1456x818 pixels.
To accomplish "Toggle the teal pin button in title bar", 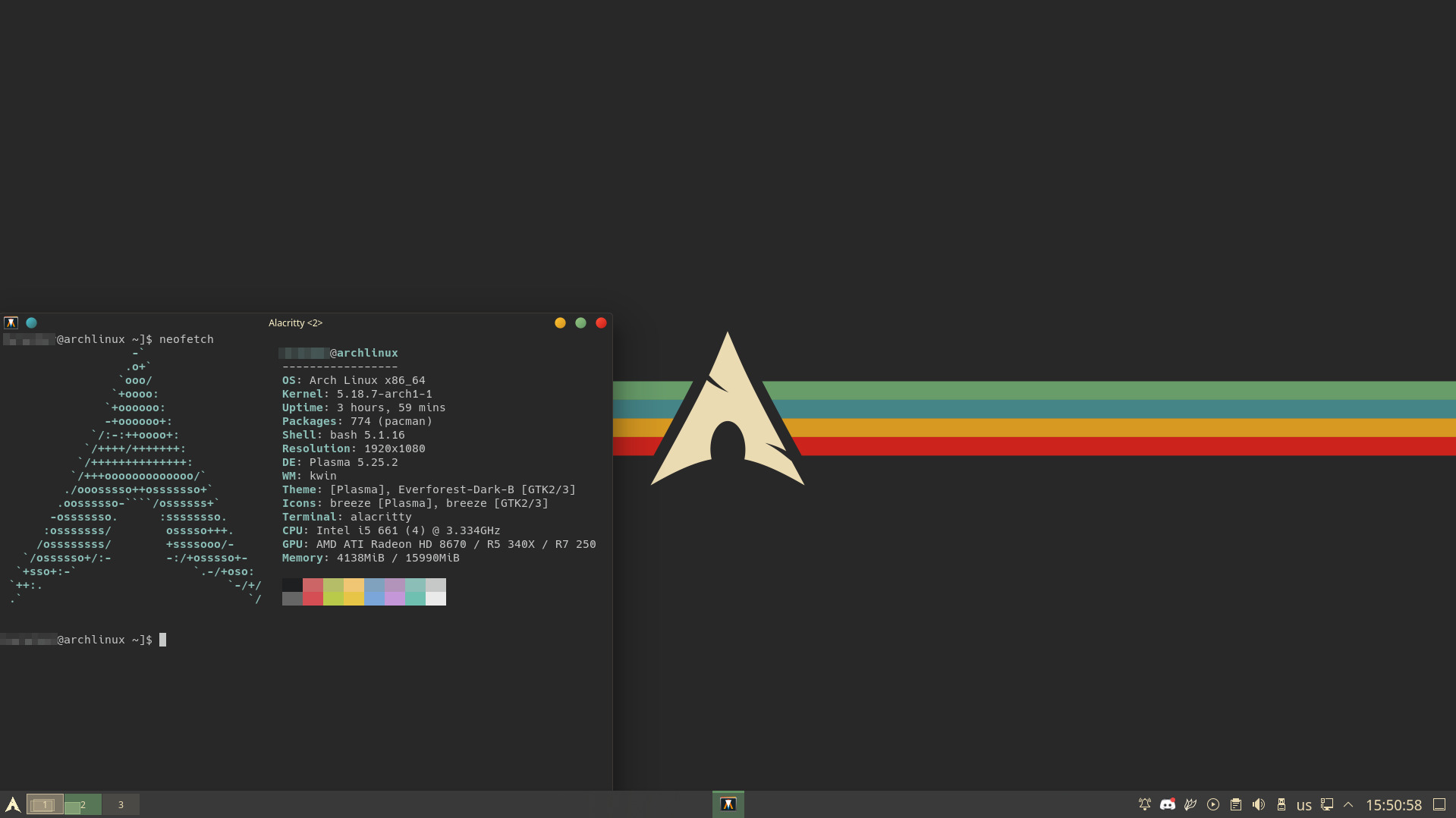I will pyautogui.click(x=31, y=322).
